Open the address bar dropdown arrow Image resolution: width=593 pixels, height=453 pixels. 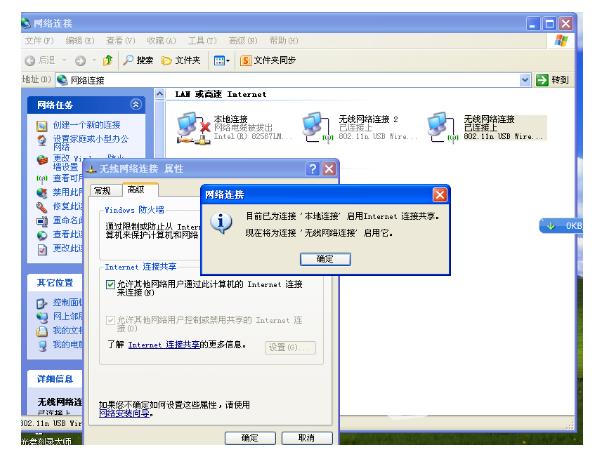tap(525, 80)
